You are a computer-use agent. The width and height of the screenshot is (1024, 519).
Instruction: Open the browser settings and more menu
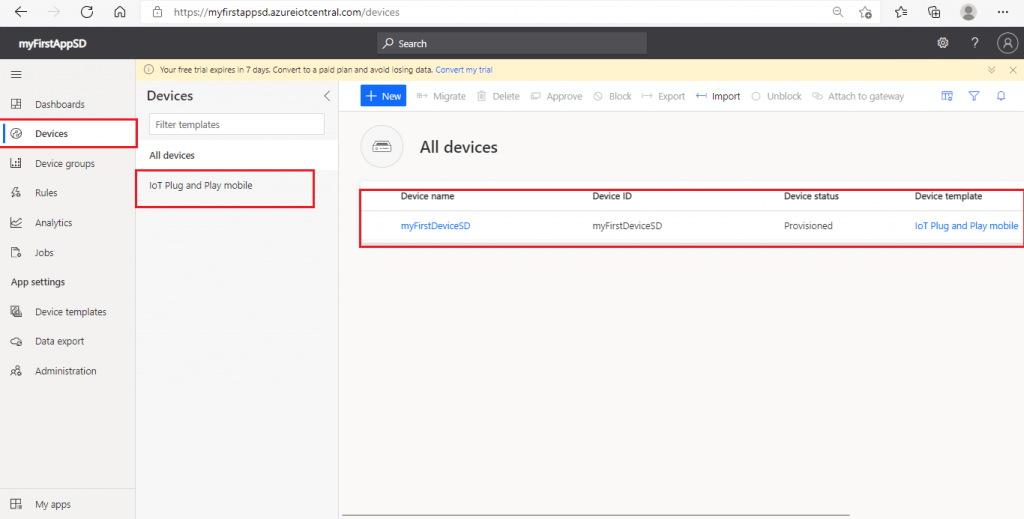[x=1003, y=12]
